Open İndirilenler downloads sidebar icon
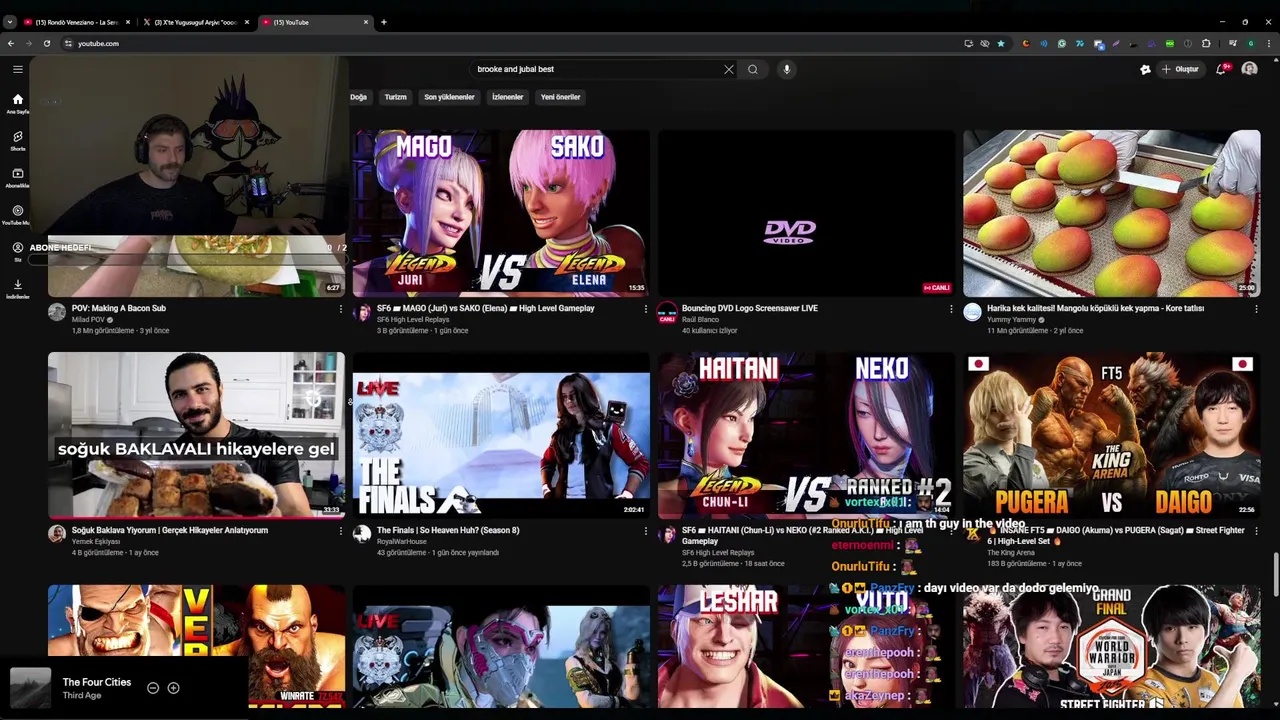 (x=17, y=288)
